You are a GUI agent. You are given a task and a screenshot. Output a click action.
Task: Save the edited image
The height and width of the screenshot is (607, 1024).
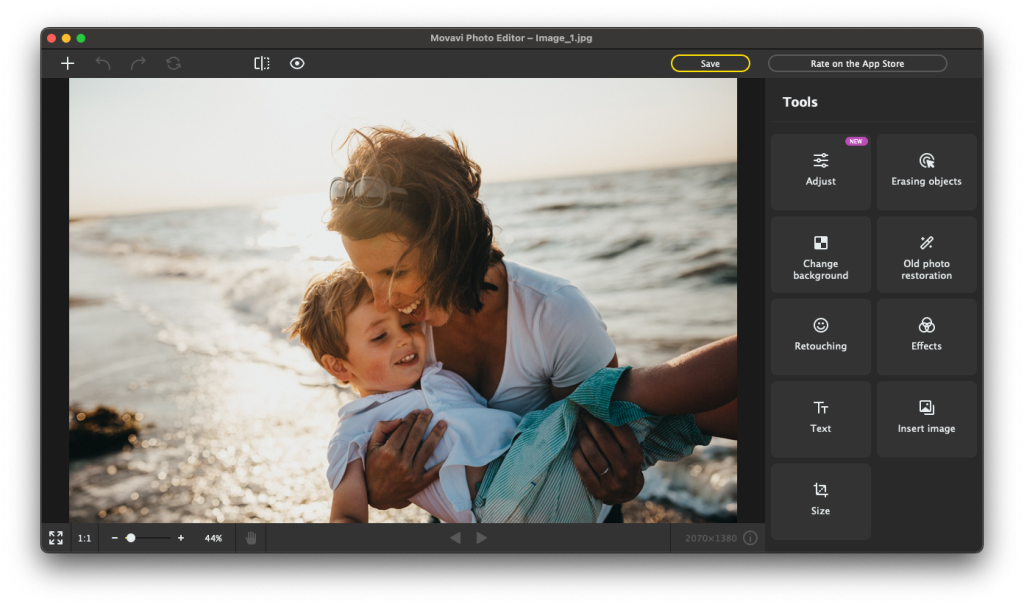point(710,63)
